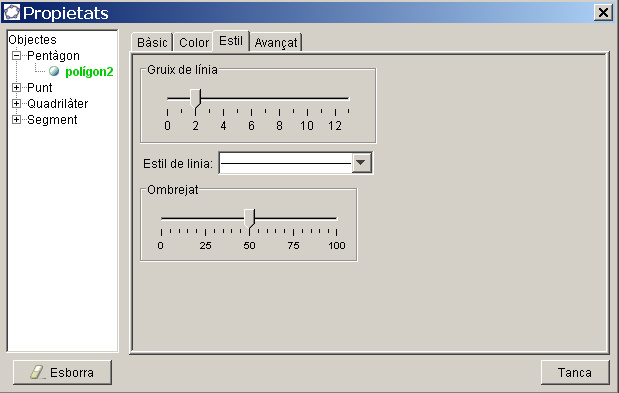619x393 pixels.
Task: Open the Estil de línia dropdown arrow
Action: [361, 163]
